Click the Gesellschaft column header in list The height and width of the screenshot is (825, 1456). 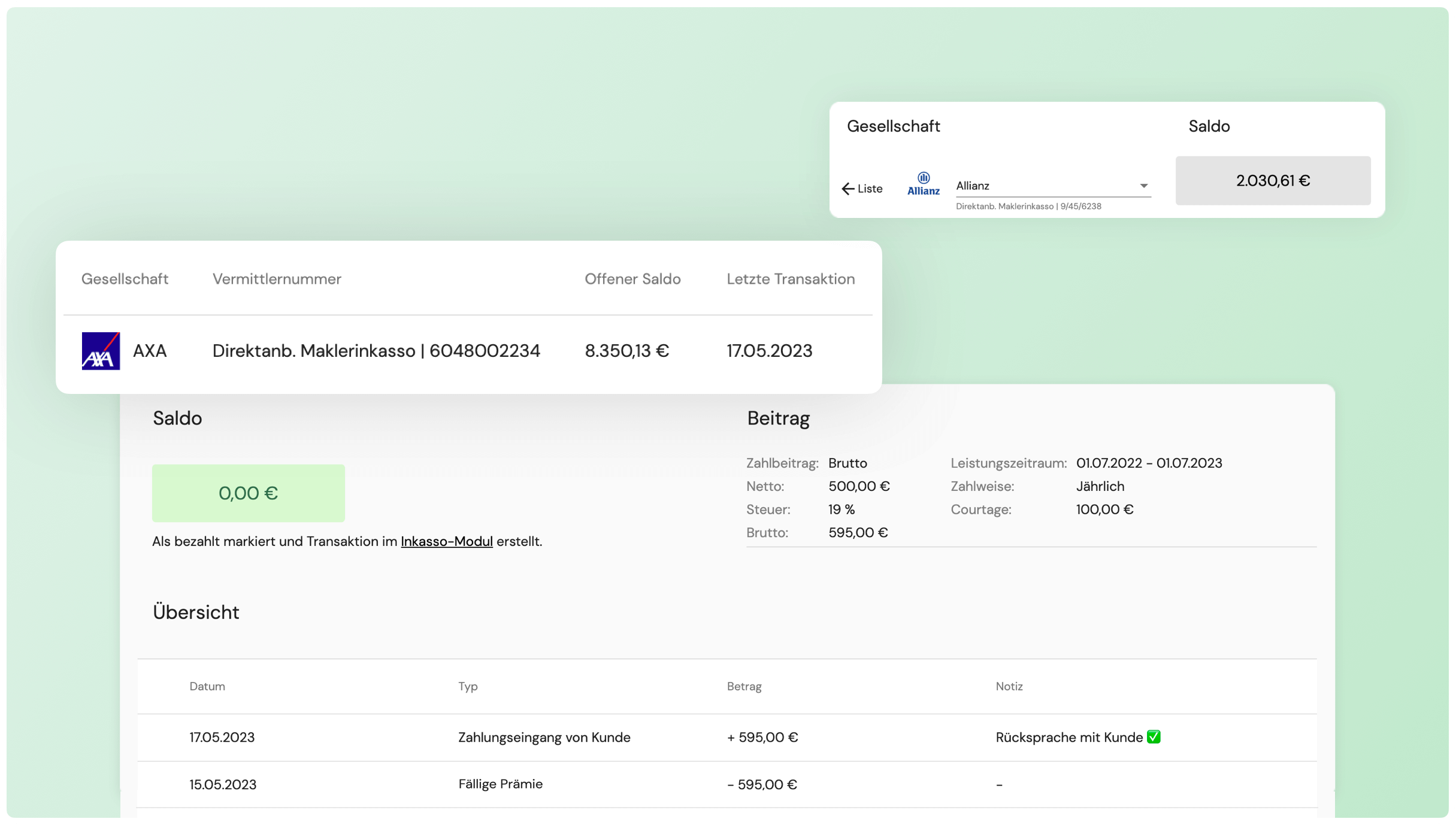(x=125, y=279)
